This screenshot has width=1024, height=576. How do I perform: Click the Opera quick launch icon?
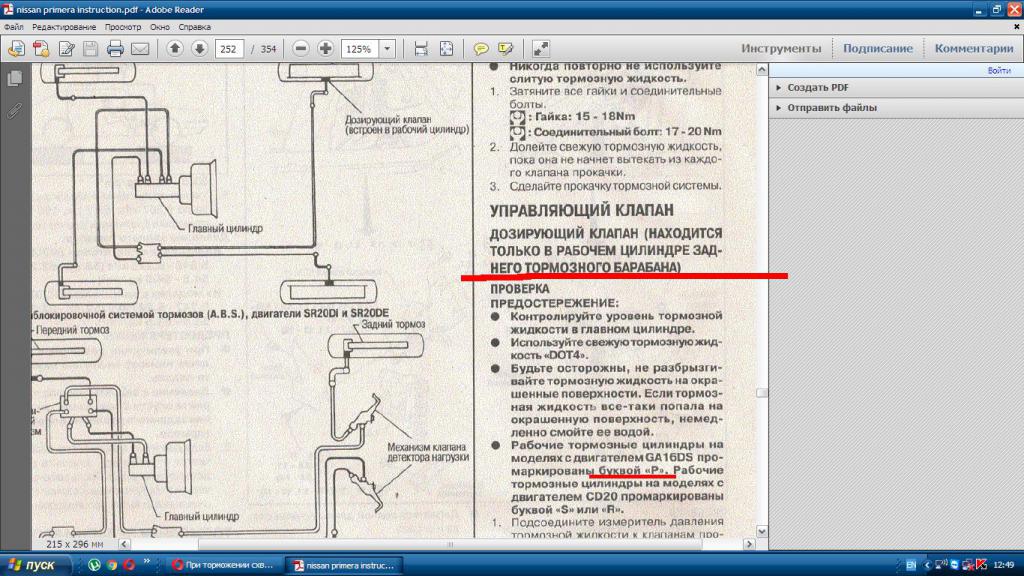pyautogui.click(x=129, y=565)
